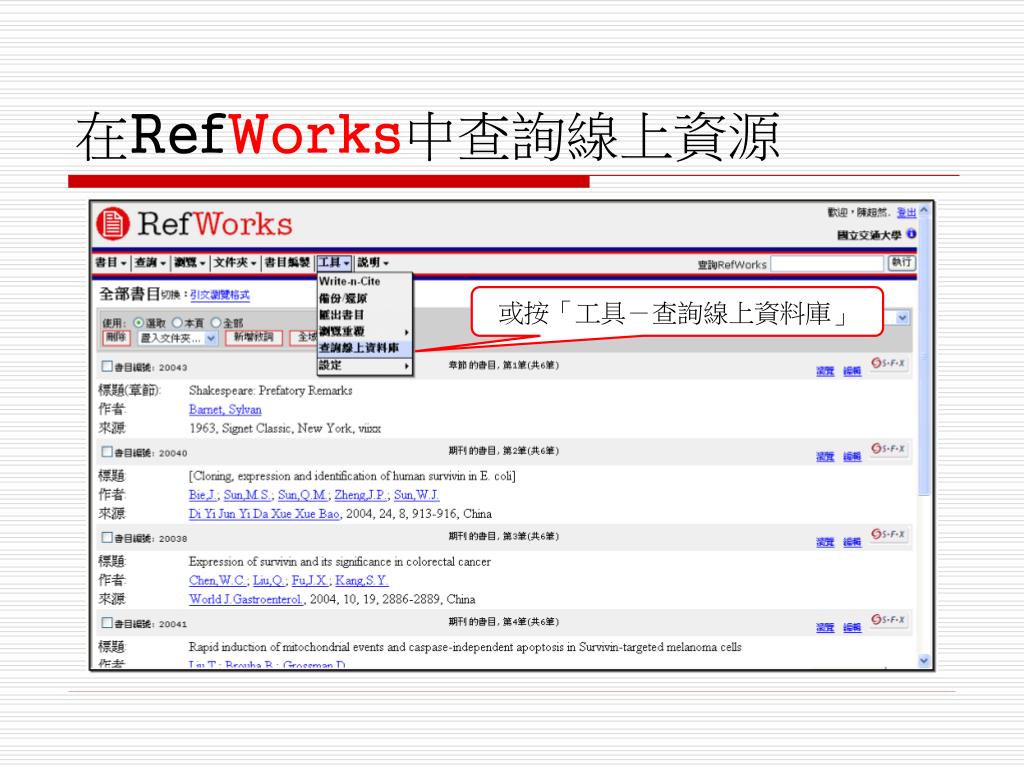Open the 瀏覽 dropdown menu

190,263
